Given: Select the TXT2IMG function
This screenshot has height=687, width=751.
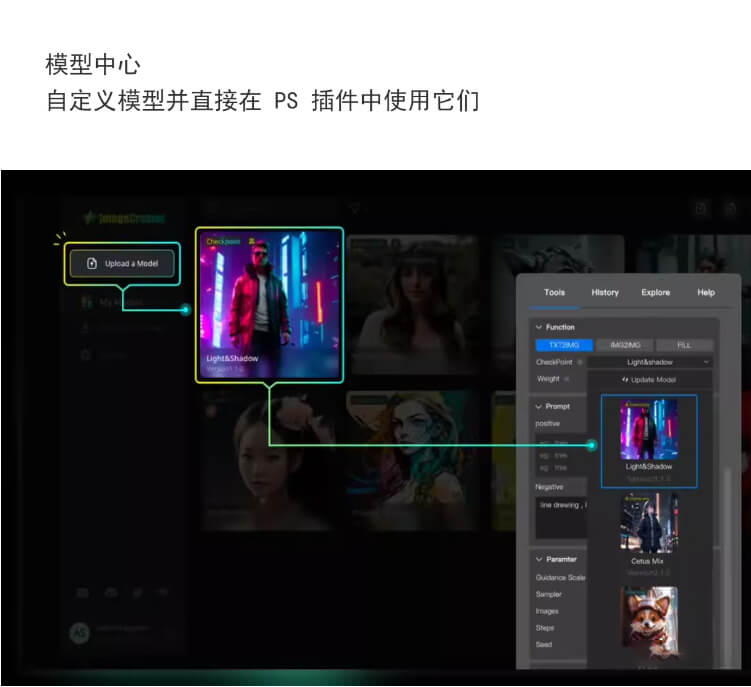Looking at the screenshot, I should pyautogui.click(x=564, y=345).
